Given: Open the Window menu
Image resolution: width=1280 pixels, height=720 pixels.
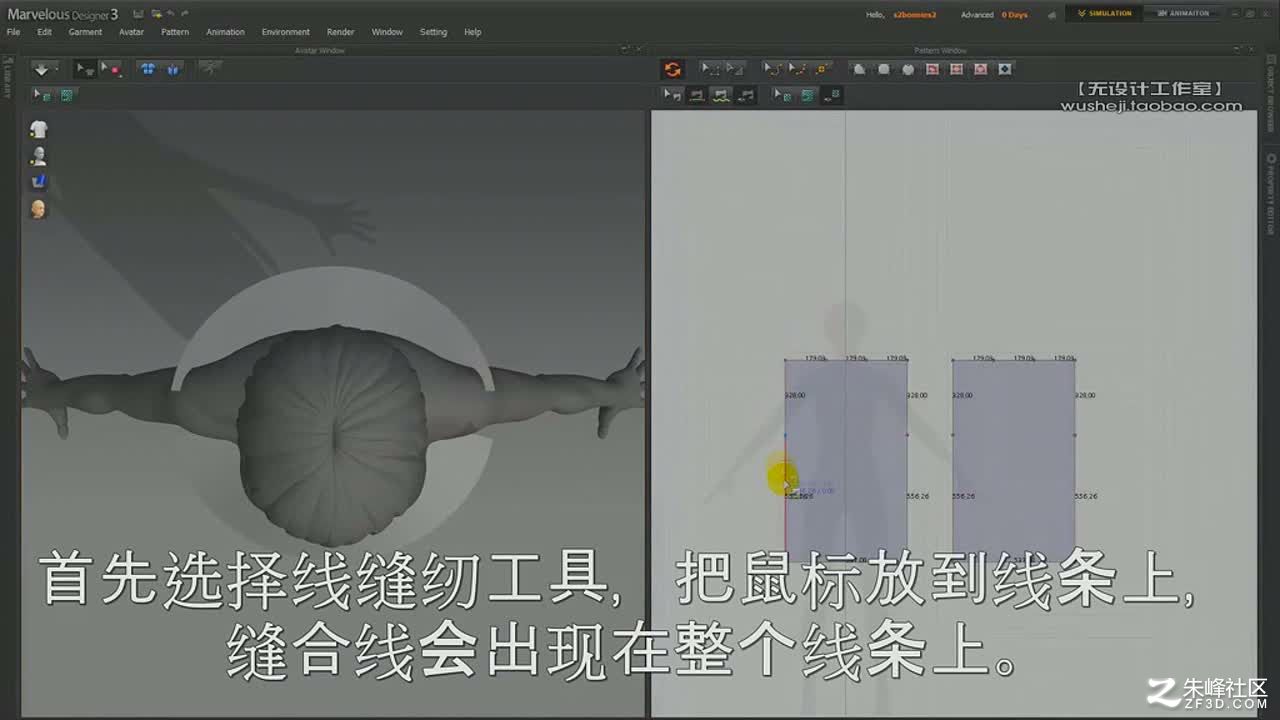Looking at the screenshot, I should (x=387, y=32).
